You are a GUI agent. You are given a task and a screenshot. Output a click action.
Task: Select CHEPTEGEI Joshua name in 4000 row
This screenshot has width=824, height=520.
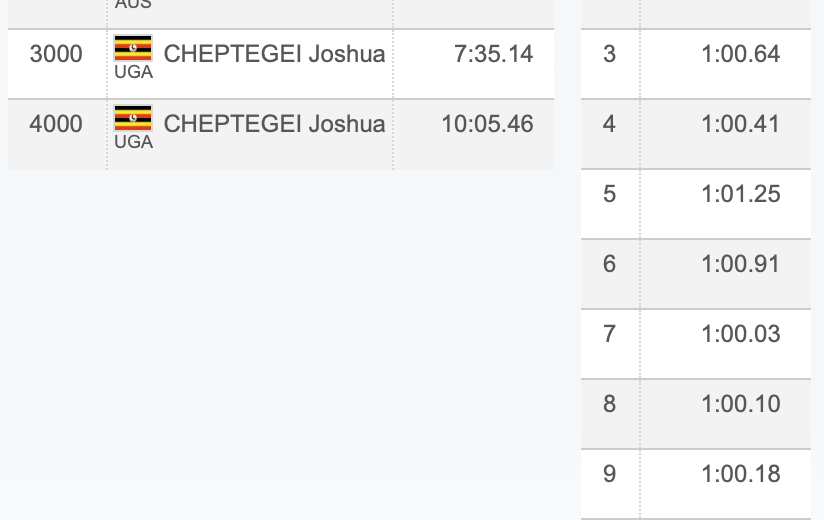274,123
